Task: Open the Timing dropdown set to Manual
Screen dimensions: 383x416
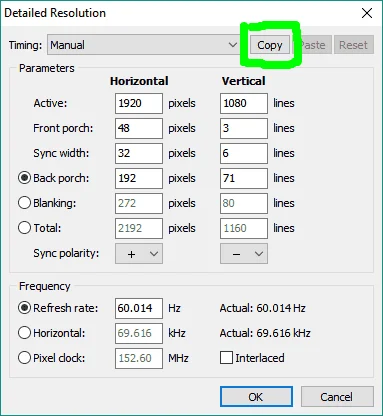Action: point(143,45)
